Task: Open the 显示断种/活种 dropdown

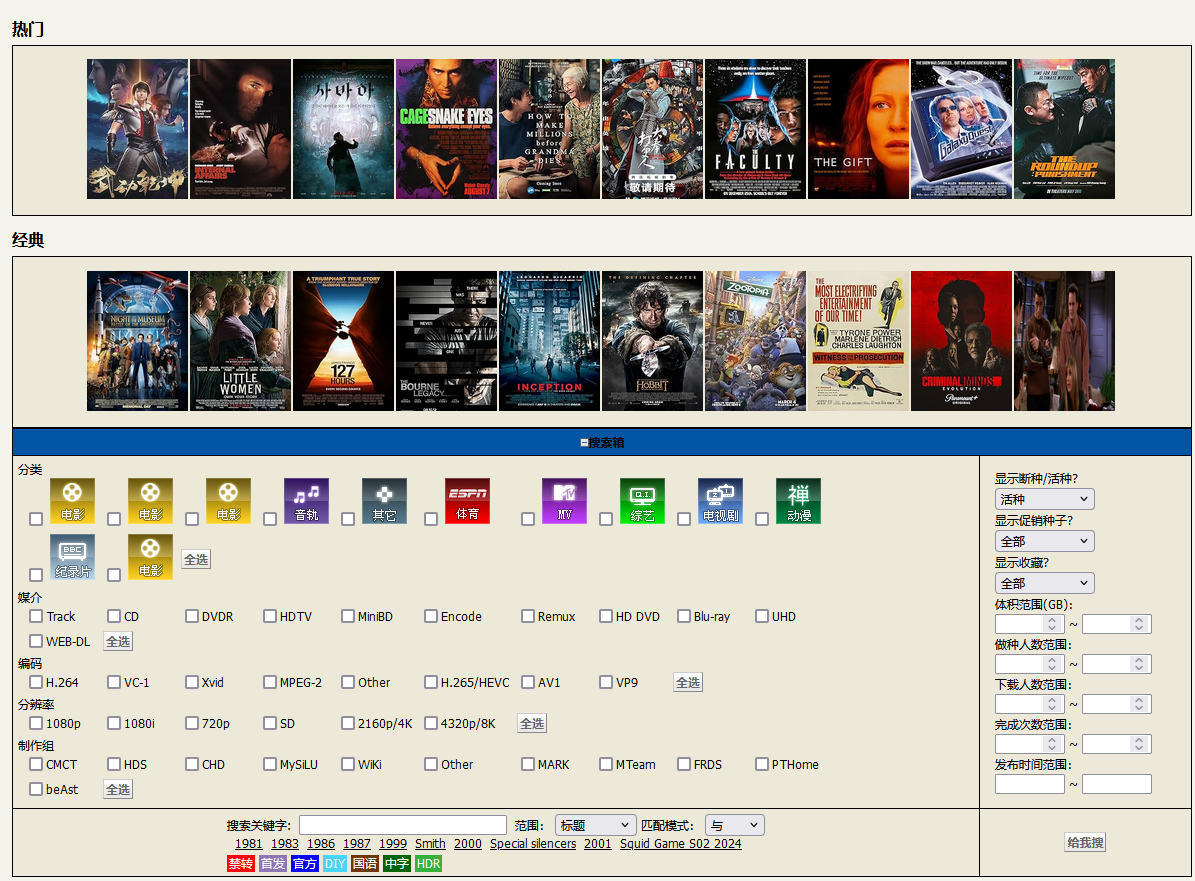Action: tap(1044, 499)
